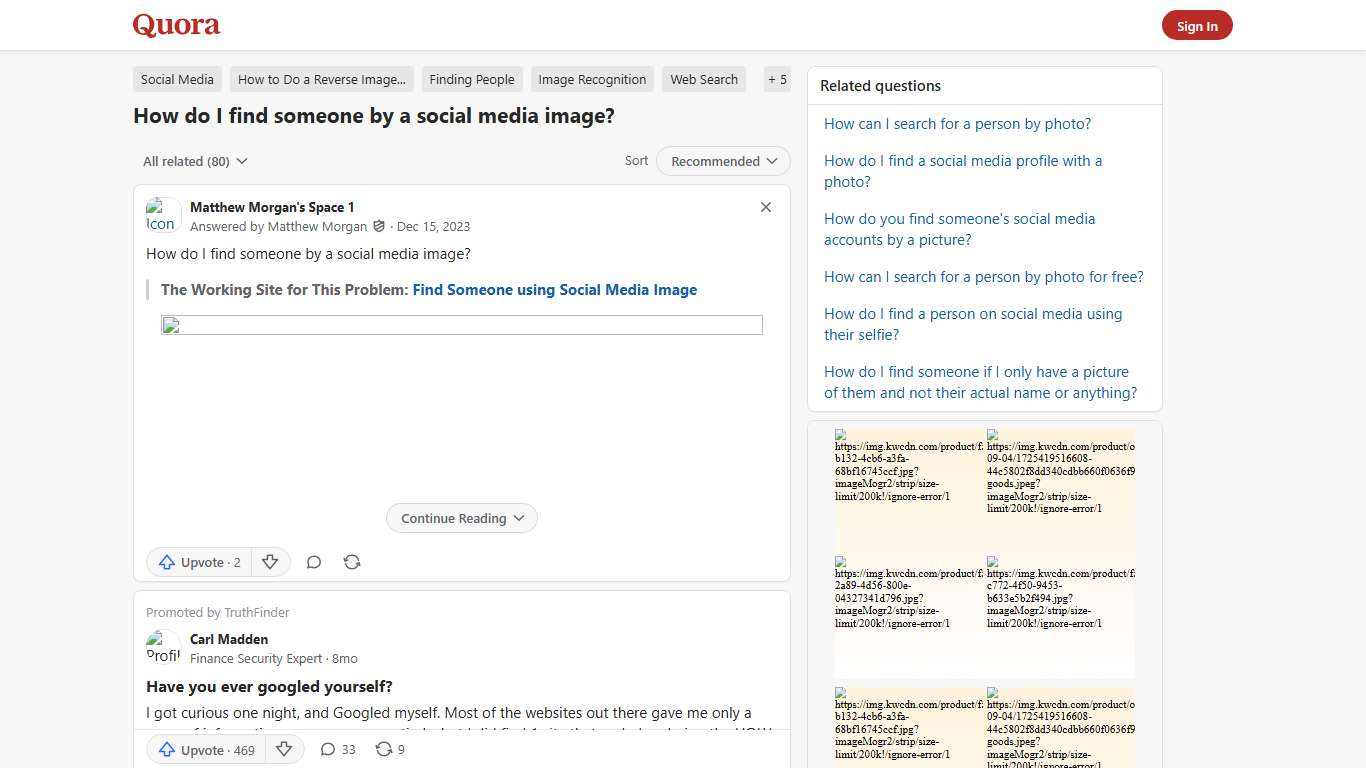This screenshot has width=1366, height=768.
Task: Expand the All related (80) filter
Action: pos(194,161)
